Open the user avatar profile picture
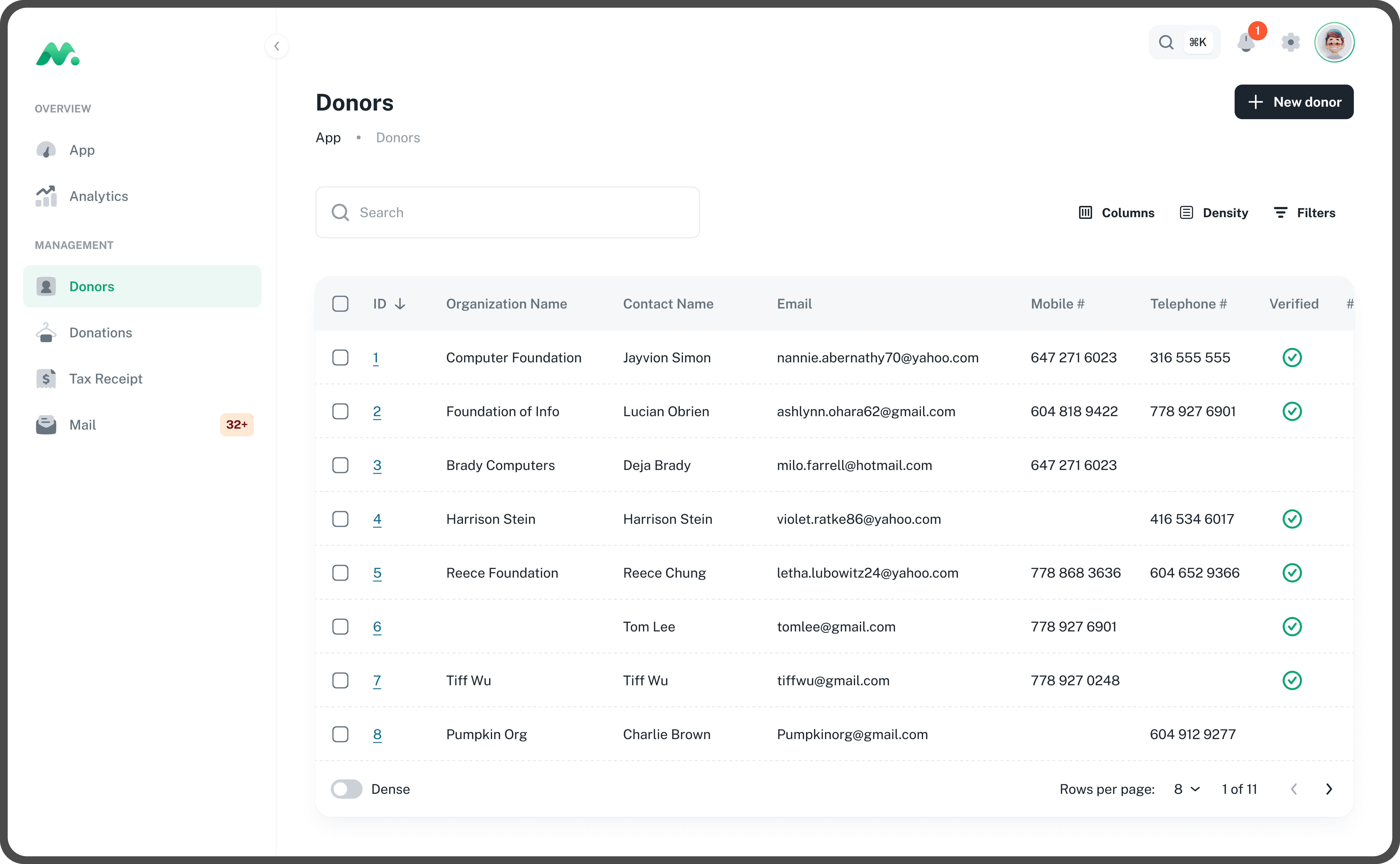 click(1334, 42)
